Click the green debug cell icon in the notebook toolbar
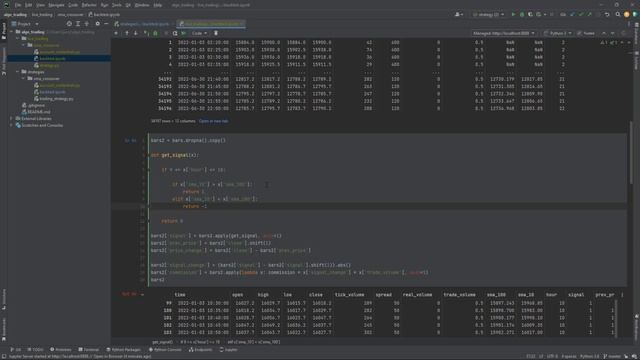The image size is (640, 360). coord(155,33)
